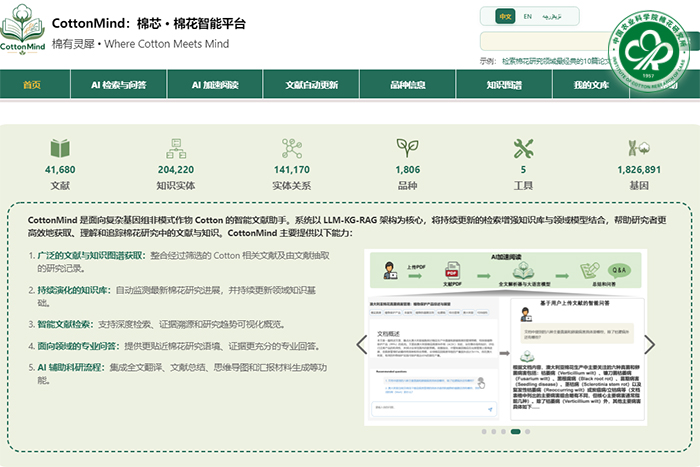
Task: Open the AI 检索与问答 tab
Action: pyautogui.click(x=119, y=84)
